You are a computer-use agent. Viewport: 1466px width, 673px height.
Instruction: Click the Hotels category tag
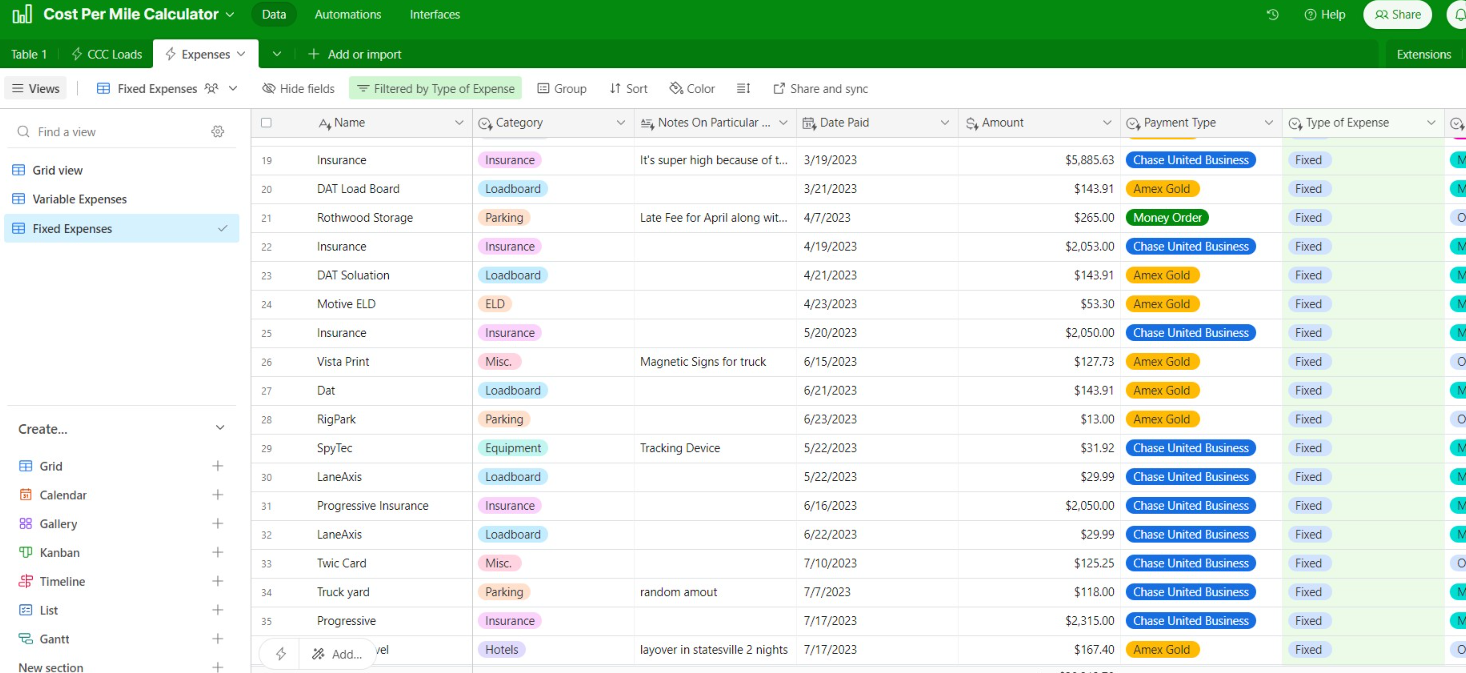click(502, 650)
